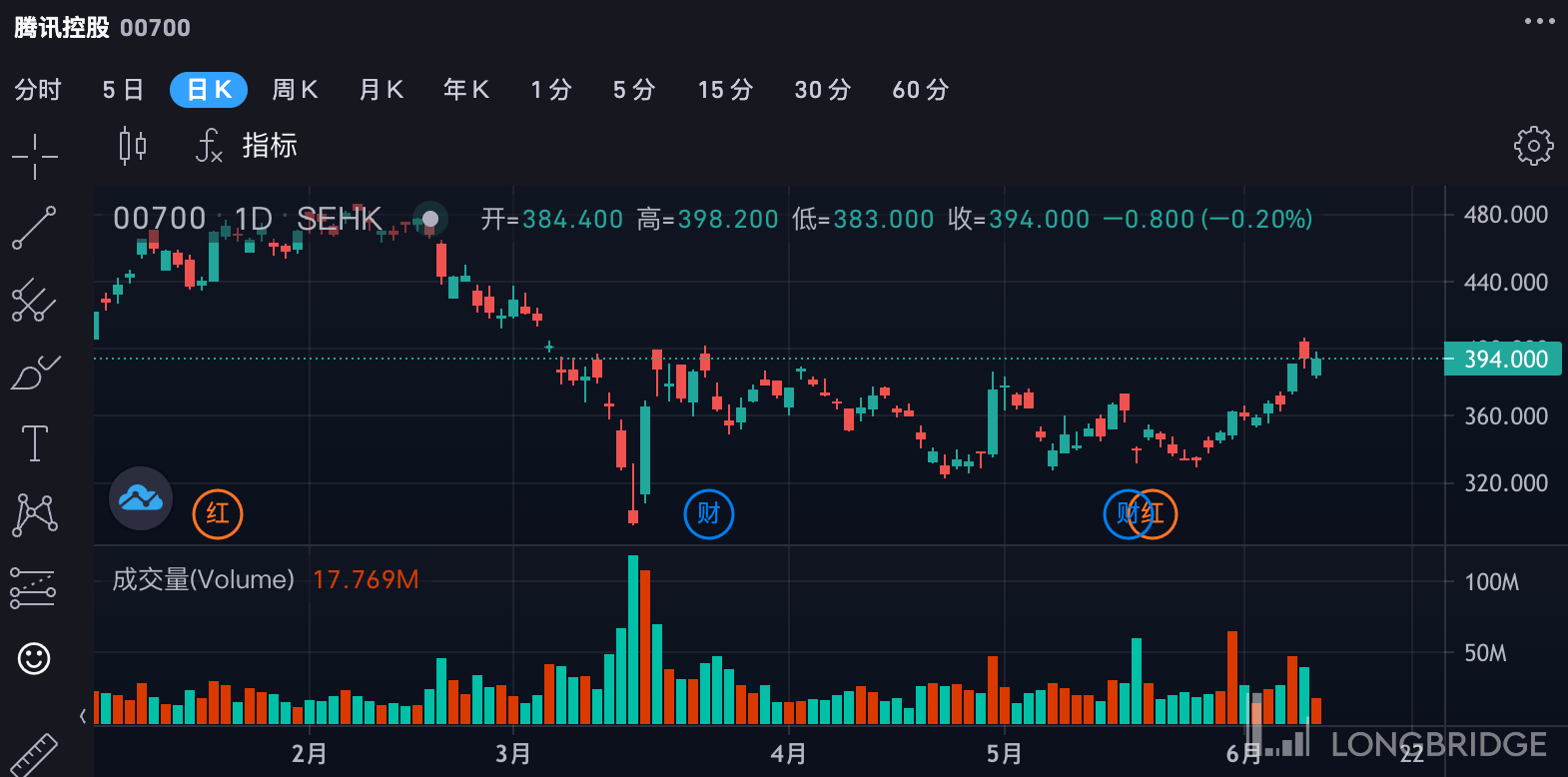Toggle the legend visibility dot beside SEHK
Screen dimensions: 1568x777
click(430, 219)
